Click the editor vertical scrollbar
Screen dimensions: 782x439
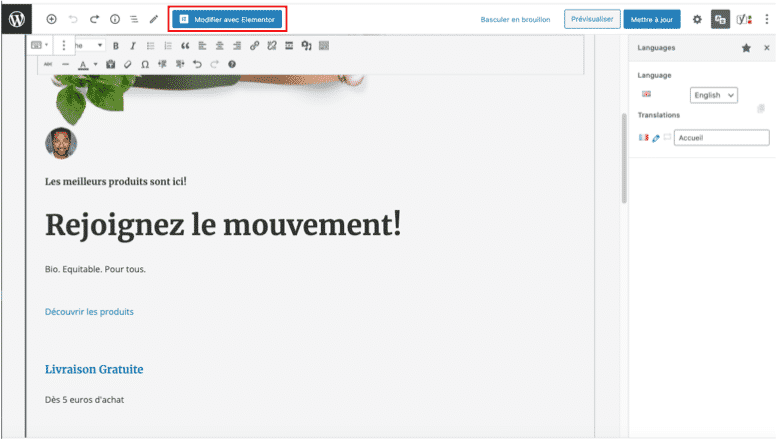[x=624, y=159]
